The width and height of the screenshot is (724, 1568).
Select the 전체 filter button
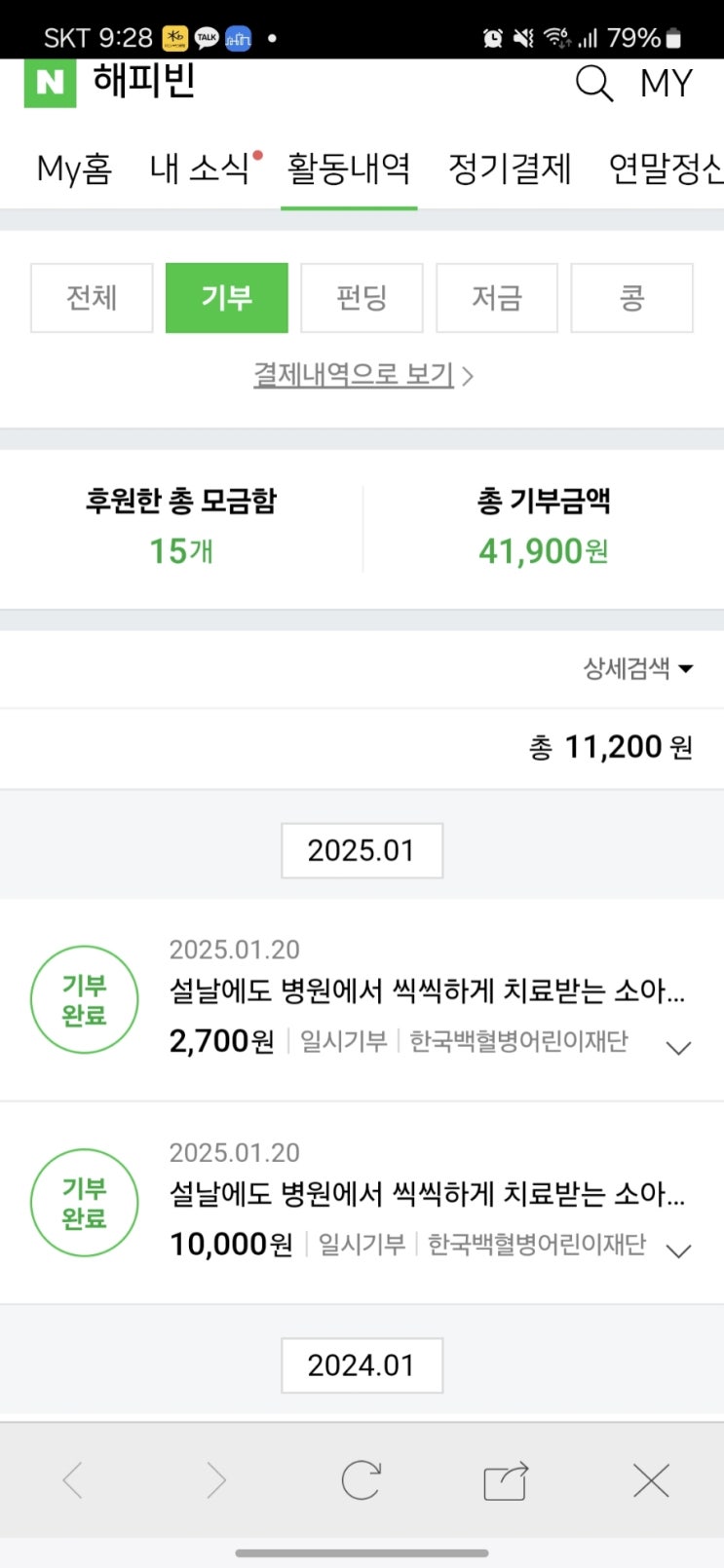pyautogui.click(x=92, y=298)
